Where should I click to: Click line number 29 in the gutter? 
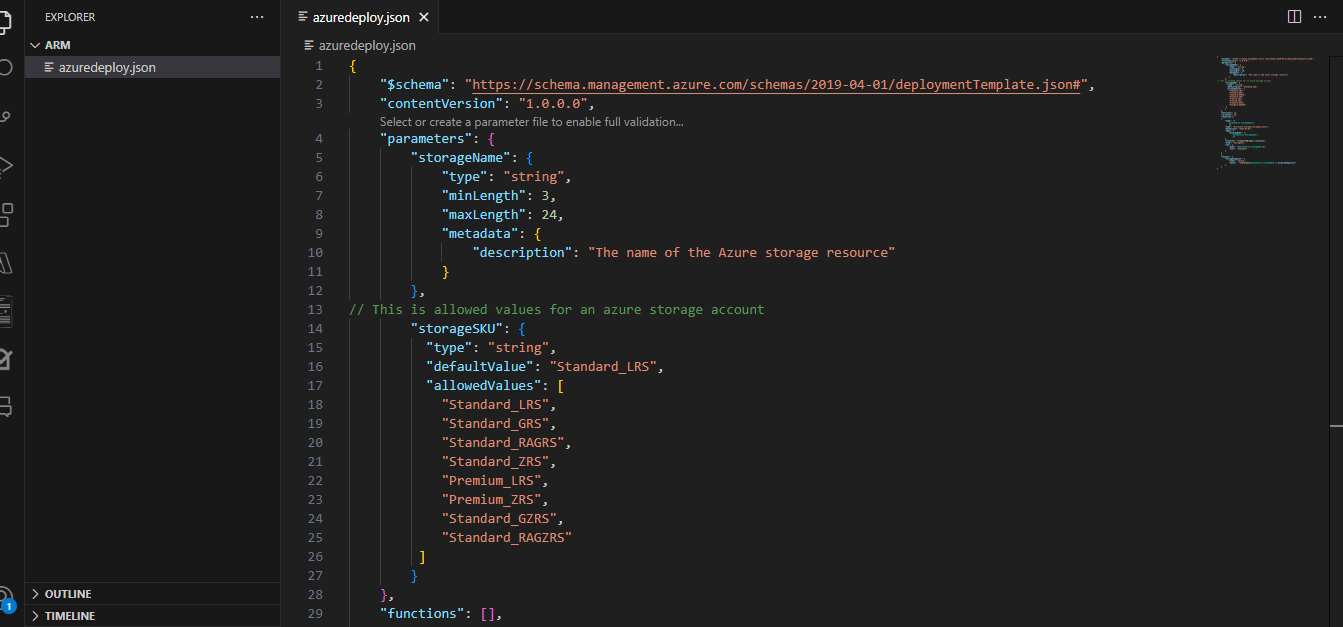click(x=316, y=614)
